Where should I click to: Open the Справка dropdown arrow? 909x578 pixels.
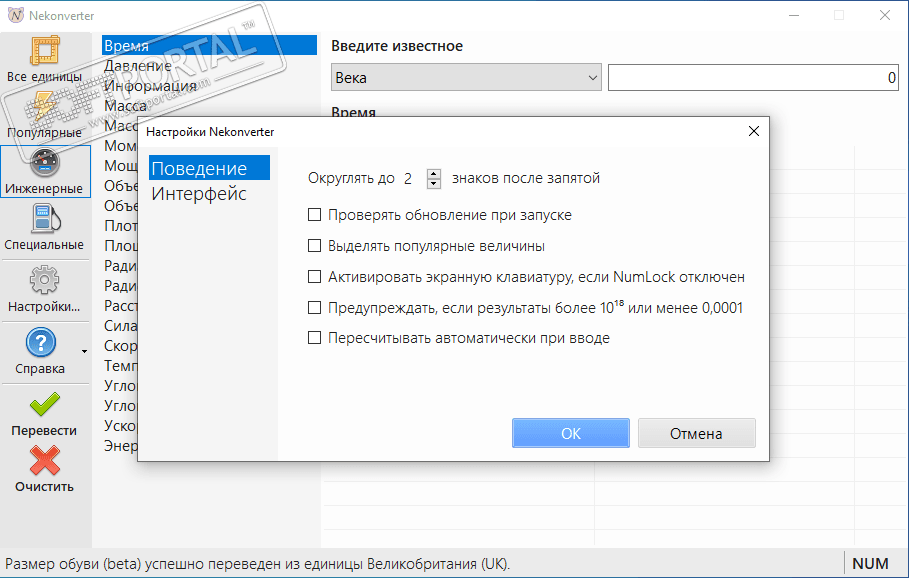84,351
